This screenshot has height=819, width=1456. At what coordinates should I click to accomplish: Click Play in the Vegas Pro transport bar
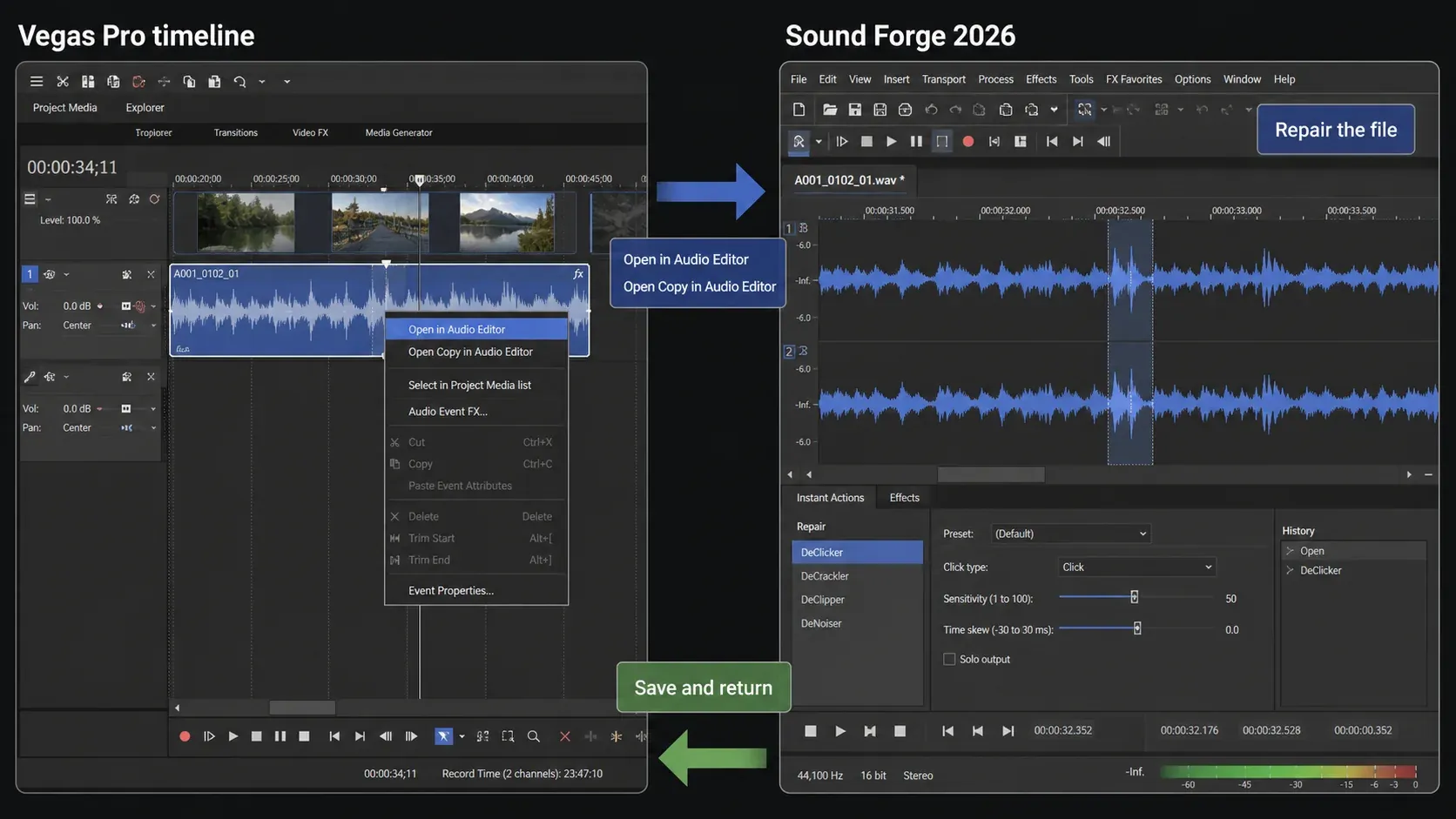[233, 736]
